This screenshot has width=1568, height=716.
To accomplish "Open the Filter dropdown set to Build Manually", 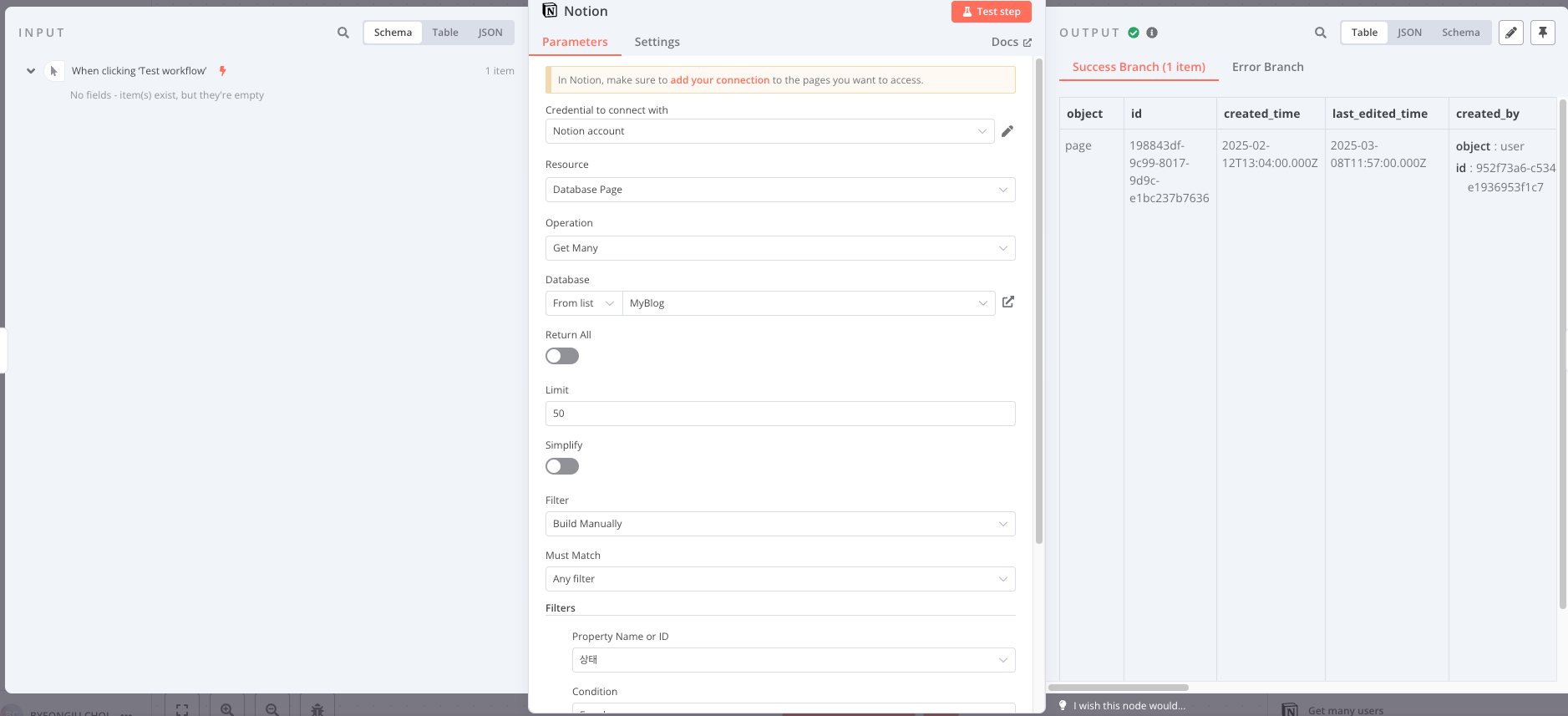I will (x=780, y=524).
